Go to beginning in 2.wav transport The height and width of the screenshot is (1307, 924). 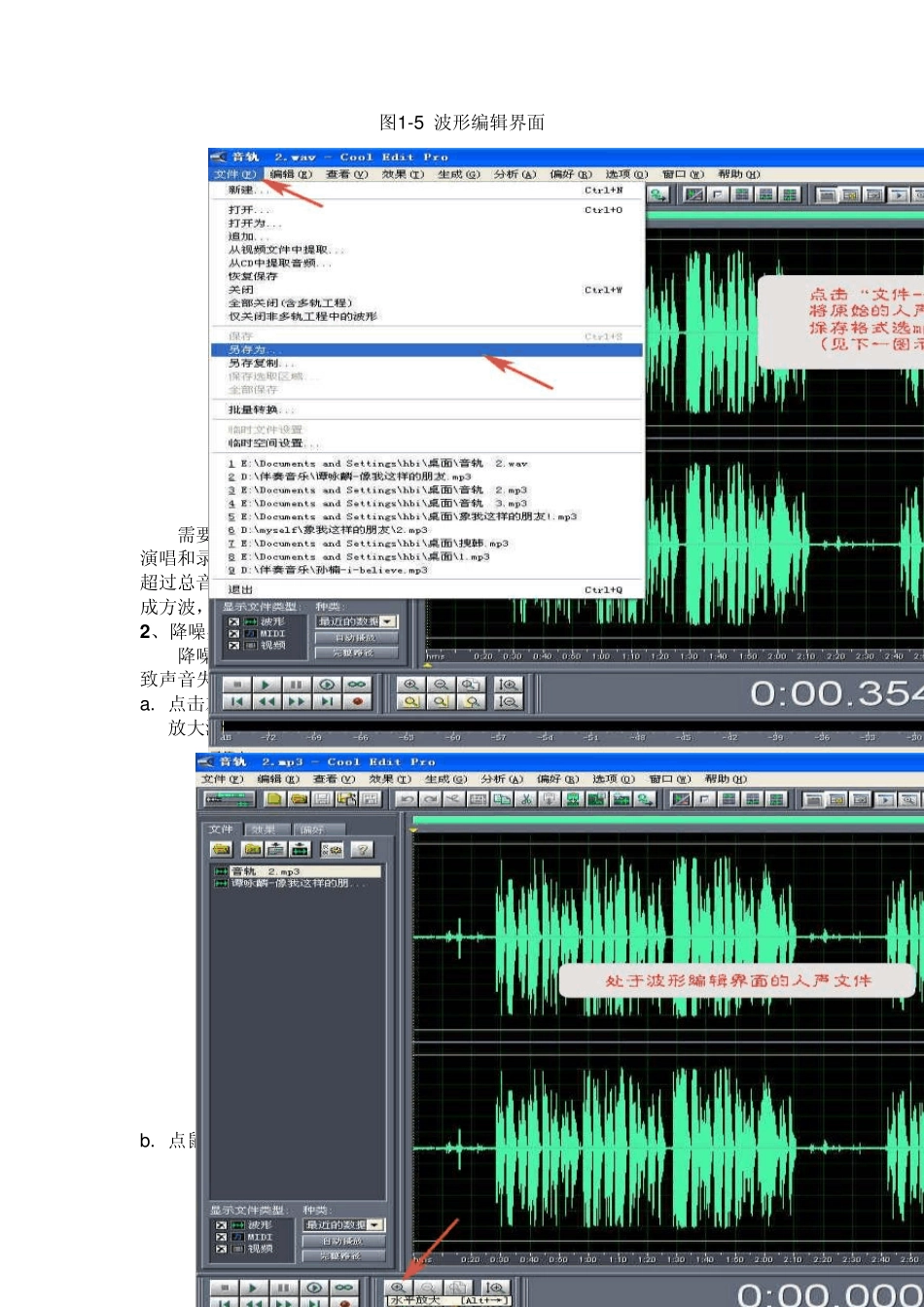(x=237, y=701)
